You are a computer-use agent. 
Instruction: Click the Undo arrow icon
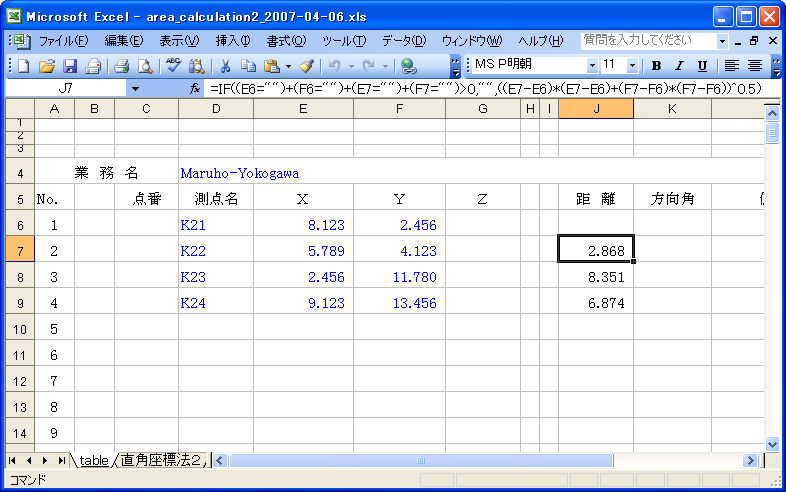point(334,66)
